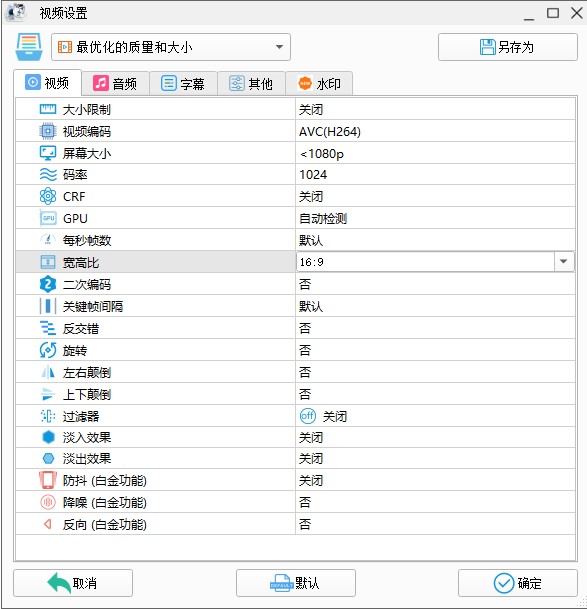Switch to the 水印 tab
Viewport: 587px width, 609px height.
point(319,84)
